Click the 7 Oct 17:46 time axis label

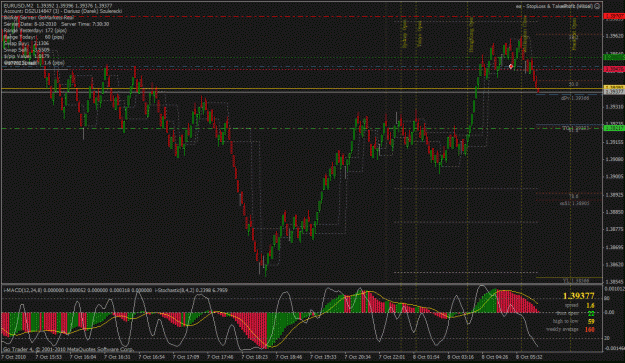click(220, 357)
